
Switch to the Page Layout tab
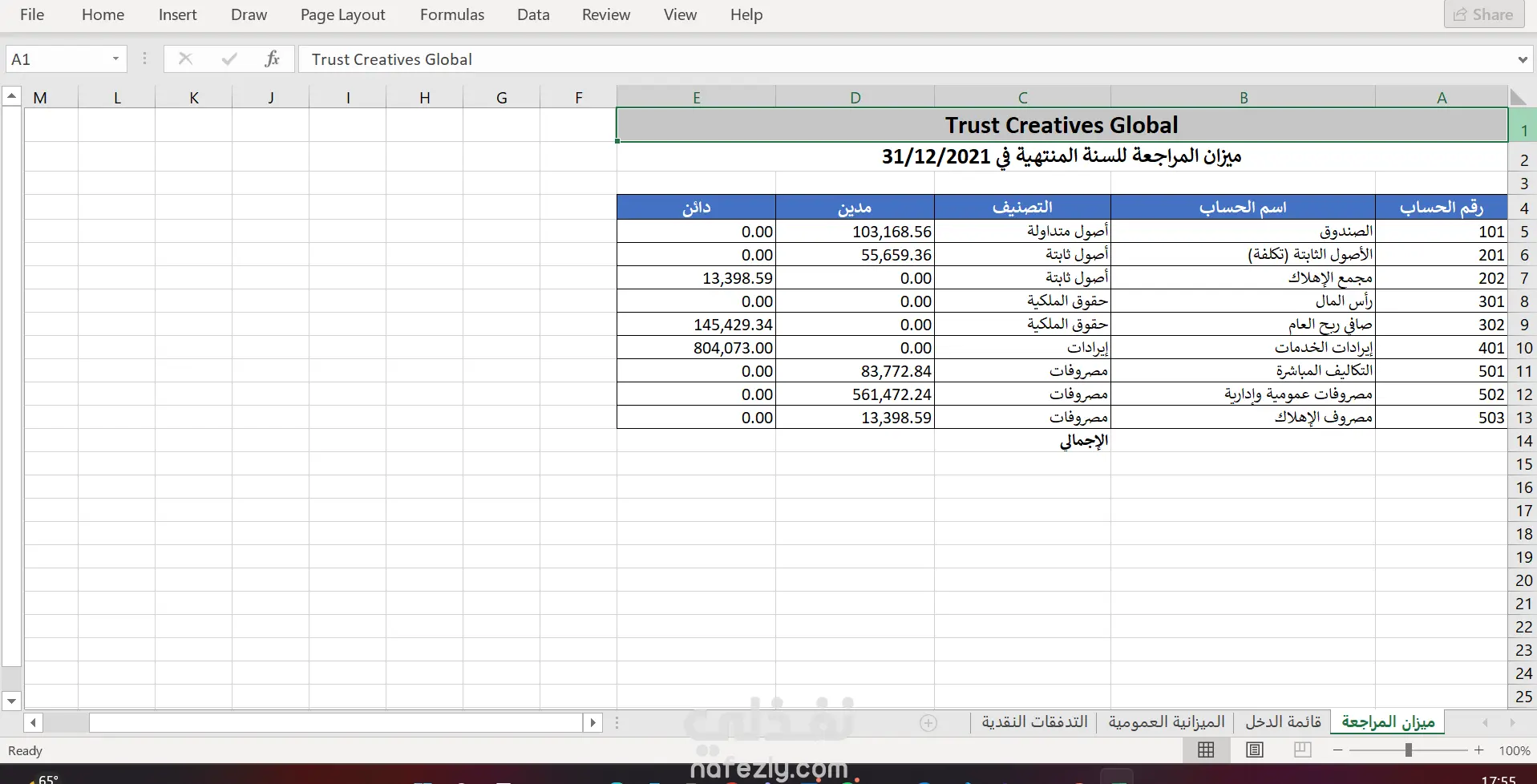click(342, 14)
